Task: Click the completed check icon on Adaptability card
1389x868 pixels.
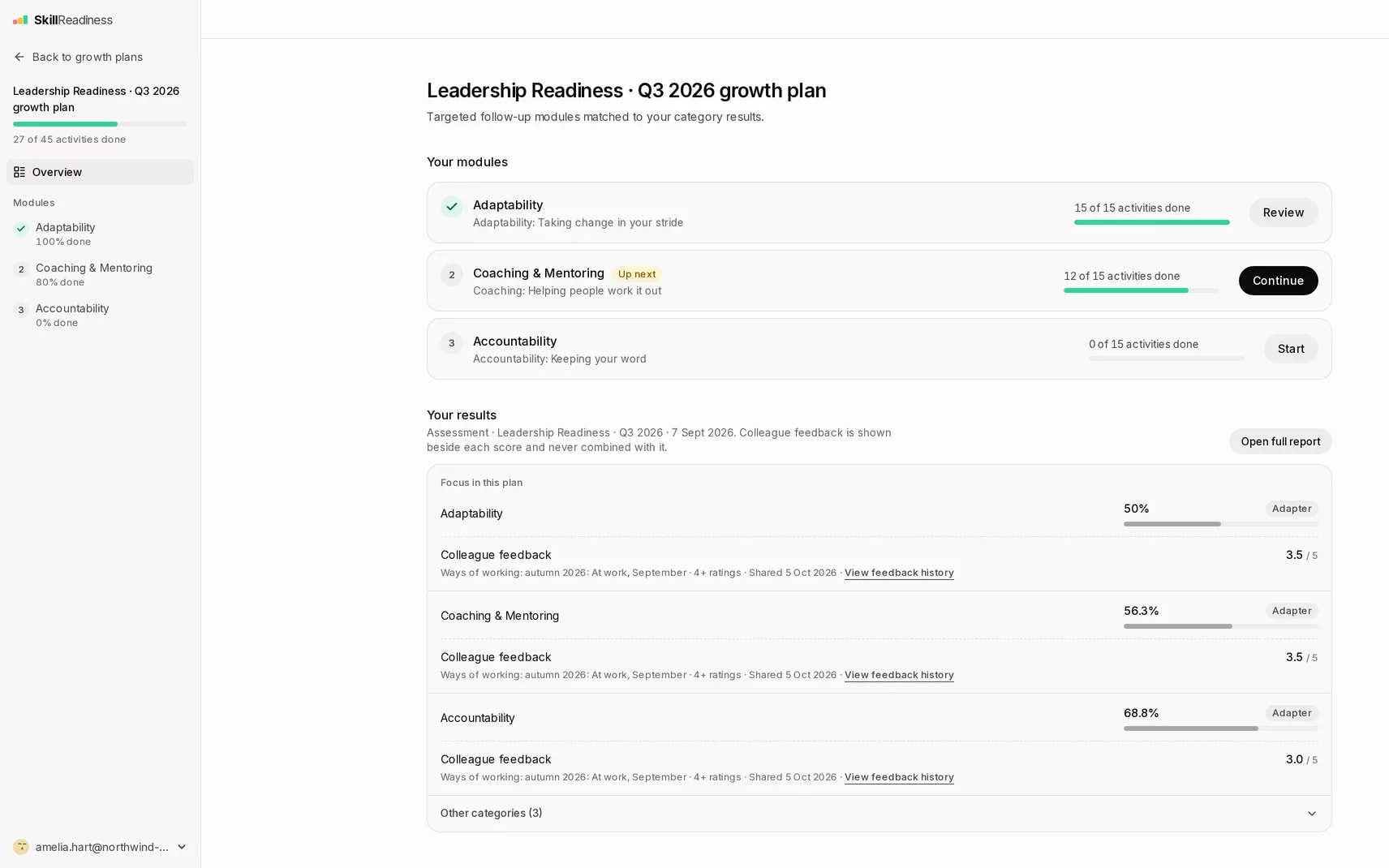Action: coord(452,207)
